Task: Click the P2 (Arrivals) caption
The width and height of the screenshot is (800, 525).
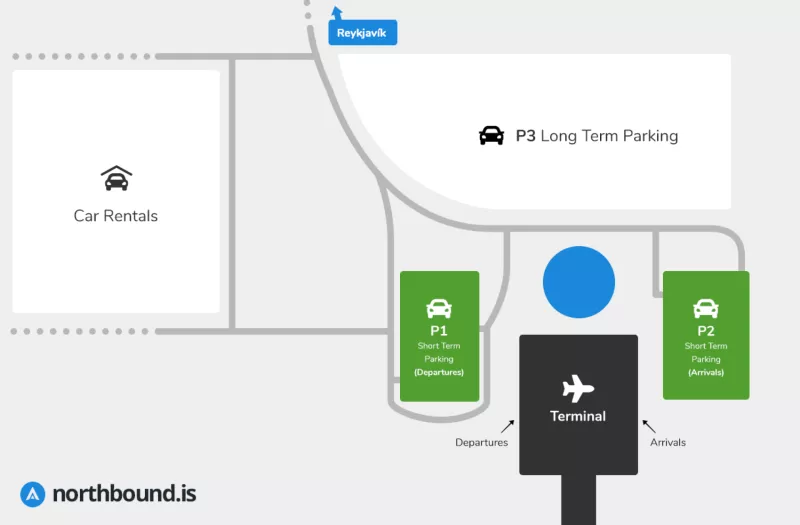Action: tap(706, 372)
